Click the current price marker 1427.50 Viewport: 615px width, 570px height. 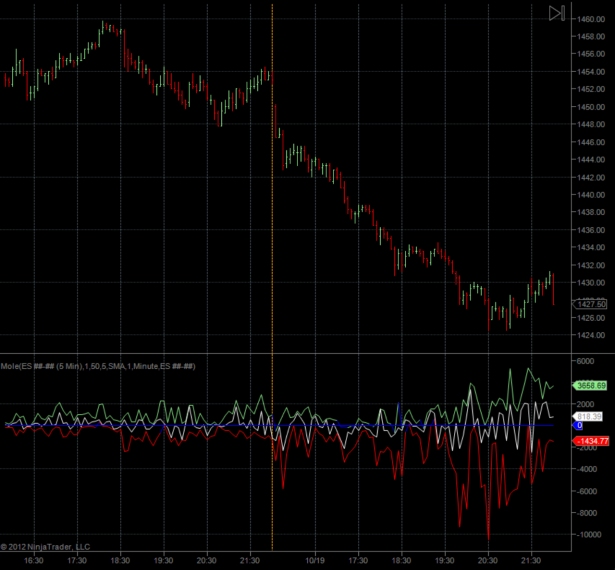[x=591, y=304]
